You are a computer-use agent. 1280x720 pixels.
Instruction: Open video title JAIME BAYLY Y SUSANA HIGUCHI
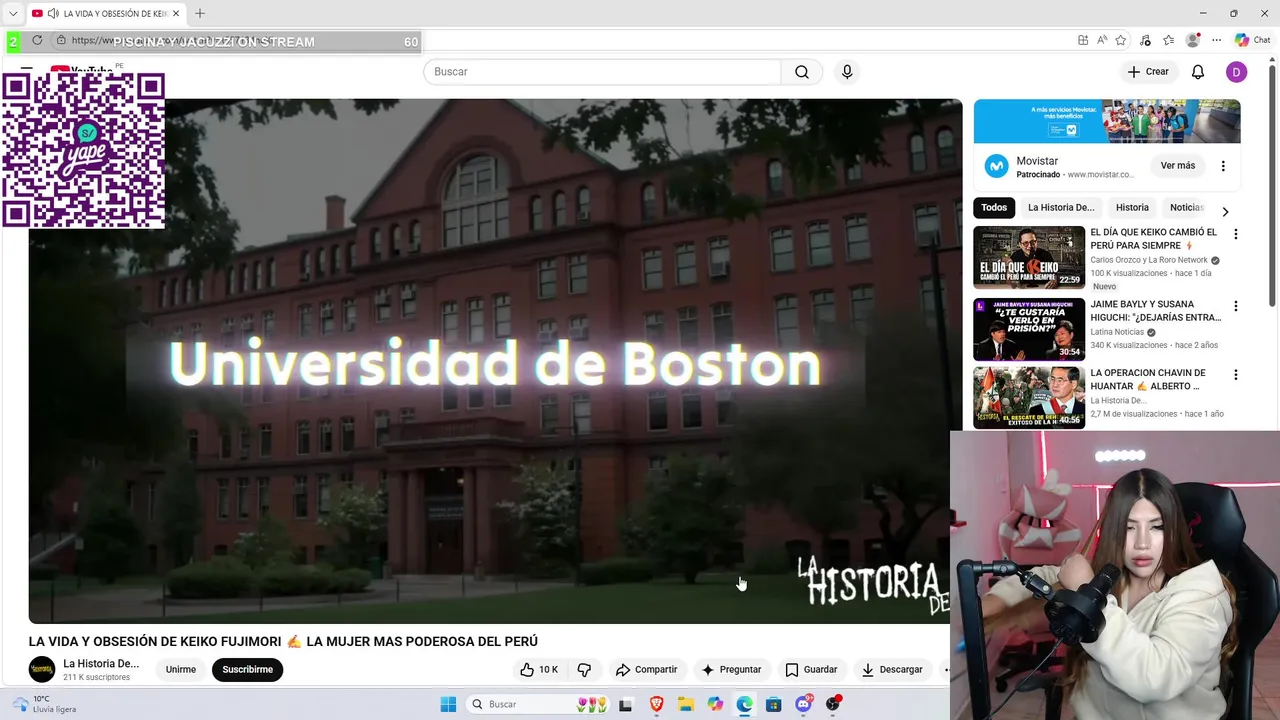coord(1156,310)
